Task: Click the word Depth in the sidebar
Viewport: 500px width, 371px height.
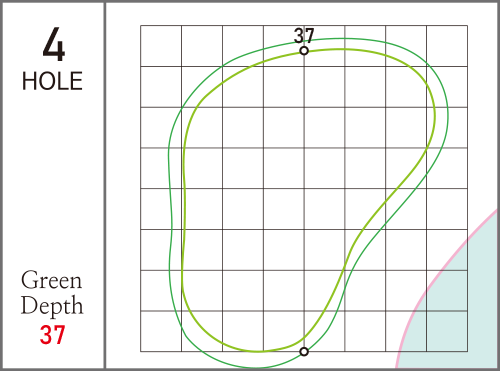Action: (x=52, y=306)
